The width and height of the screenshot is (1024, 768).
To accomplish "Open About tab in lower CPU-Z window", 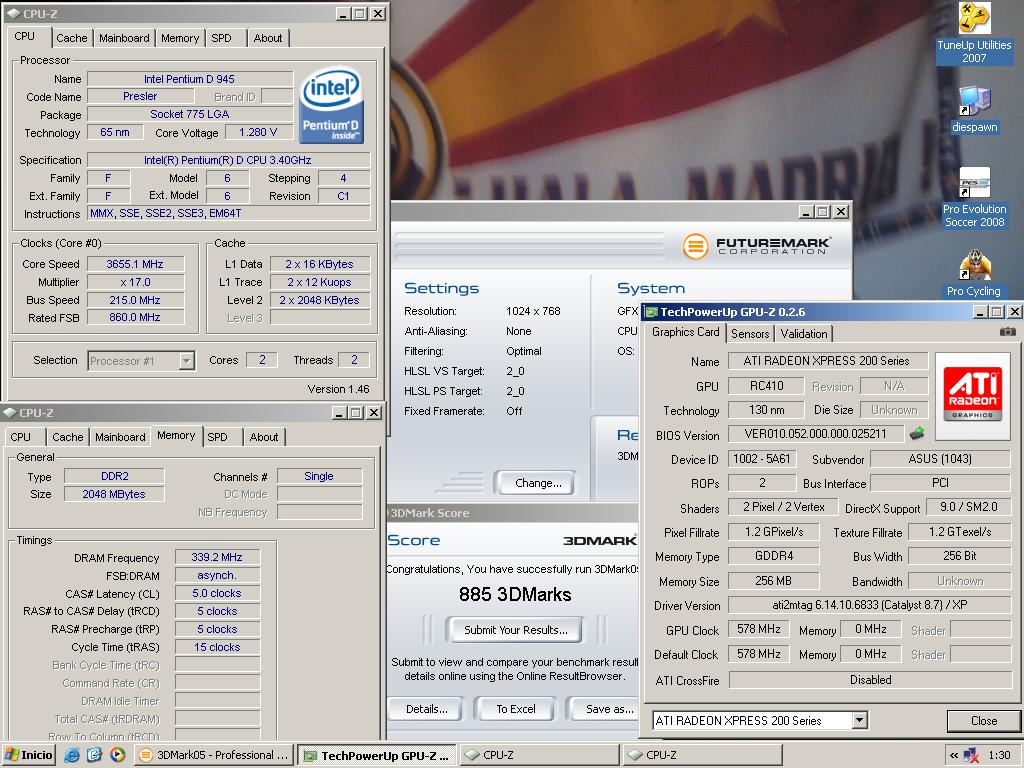I will coord(264,437).
